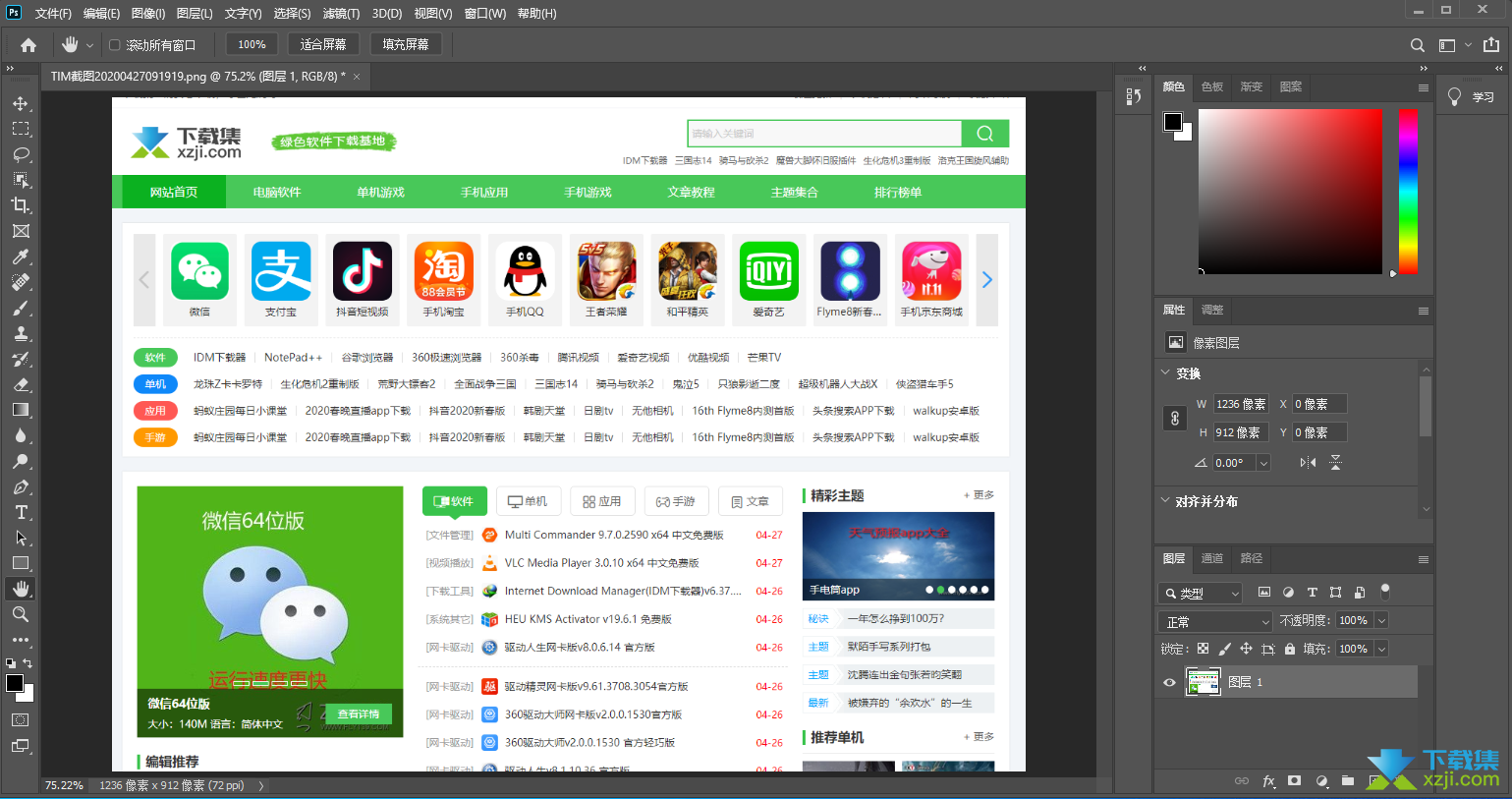This screenshot has width=1512, height=799.
Task: Select the Move tool
Action: coord(21,103)
